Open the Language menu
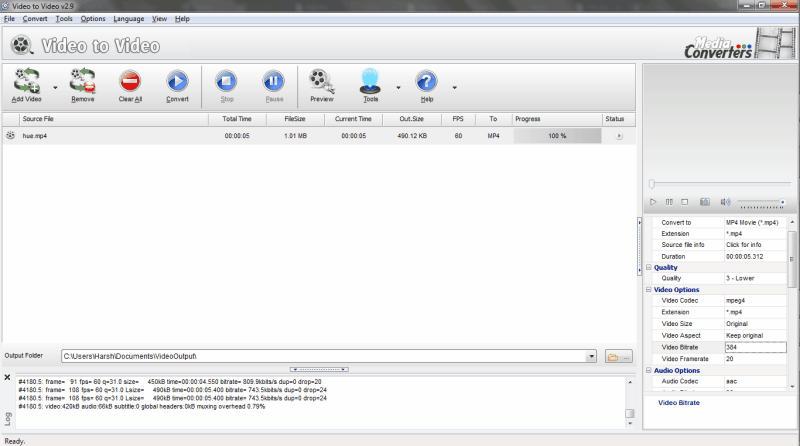 pyautogui.click(x=129, y=19)
